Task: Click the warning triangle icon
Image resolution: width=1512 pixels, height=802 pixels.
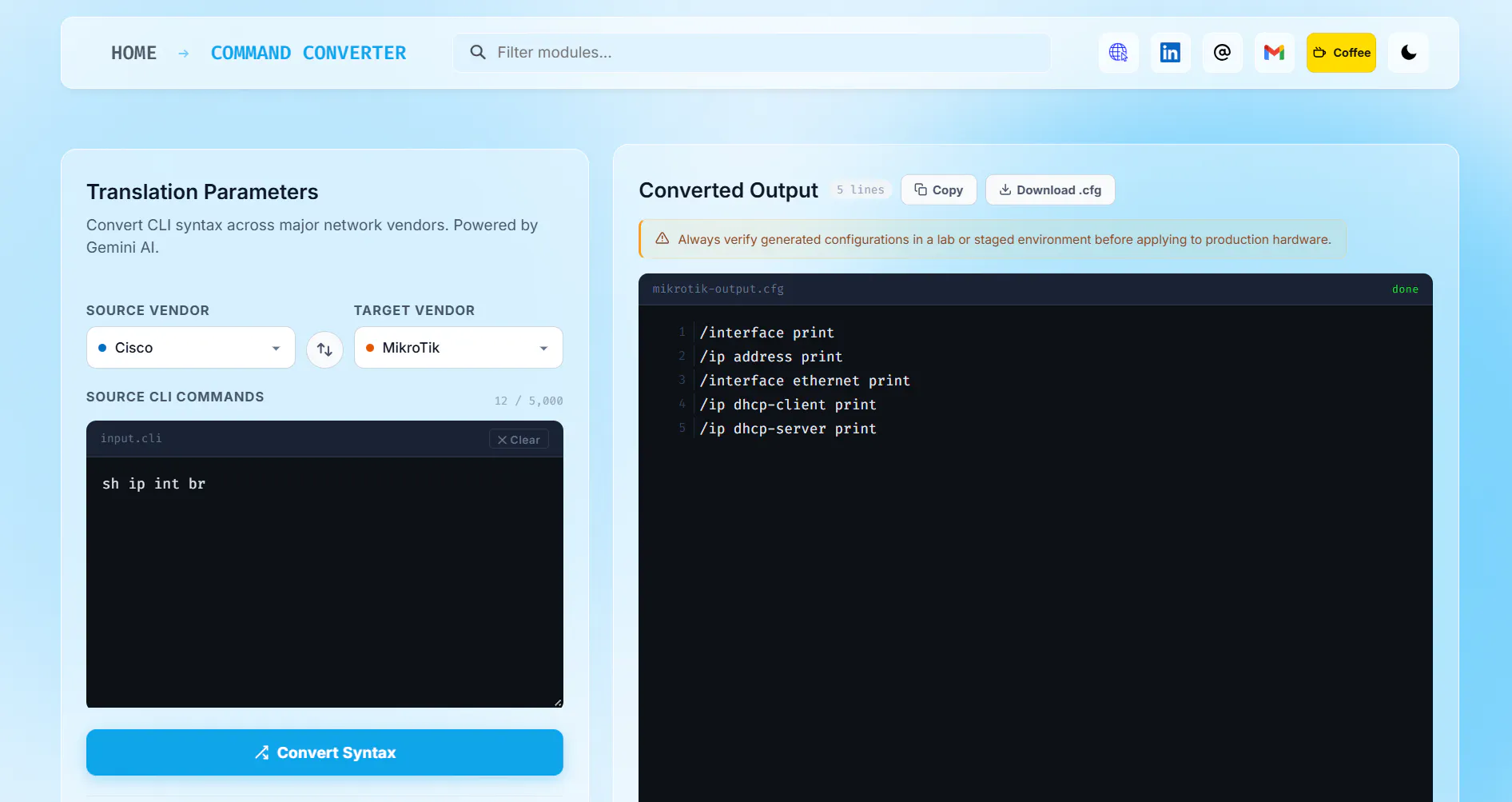Action: click(662, 238)
